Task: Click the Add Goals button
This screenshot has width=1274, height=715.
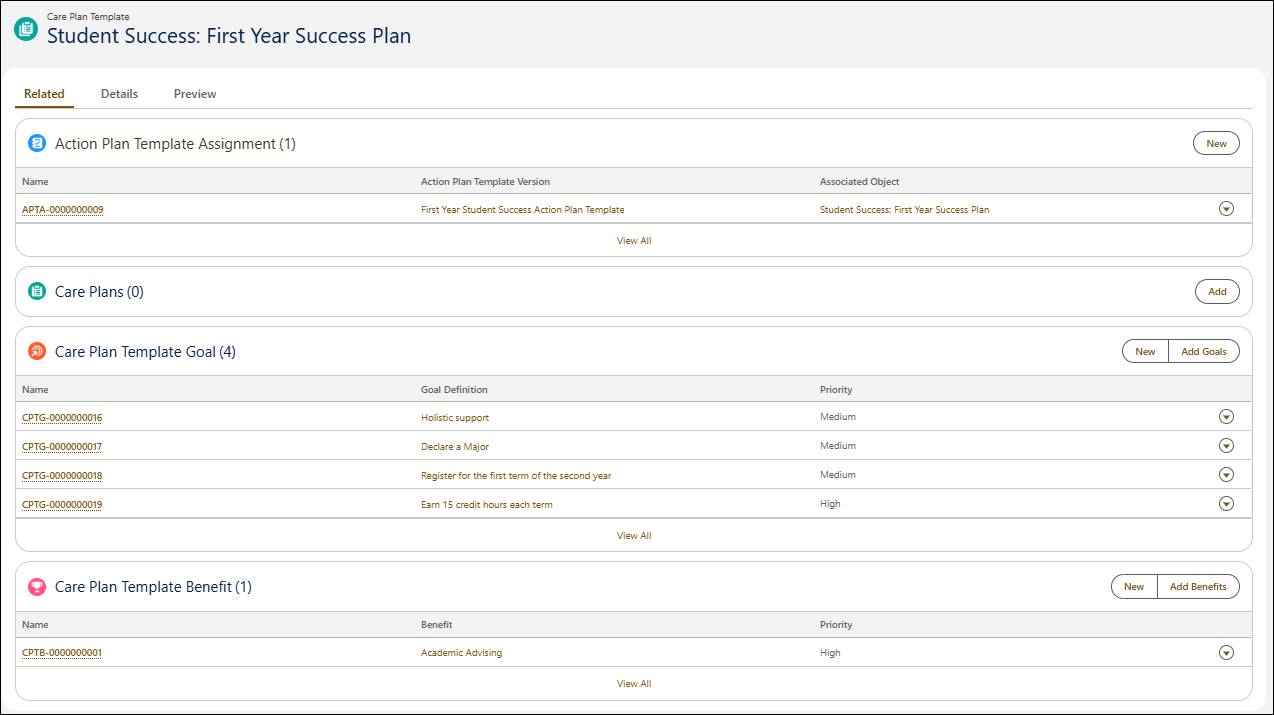Action: click(x=1203, y=351)
